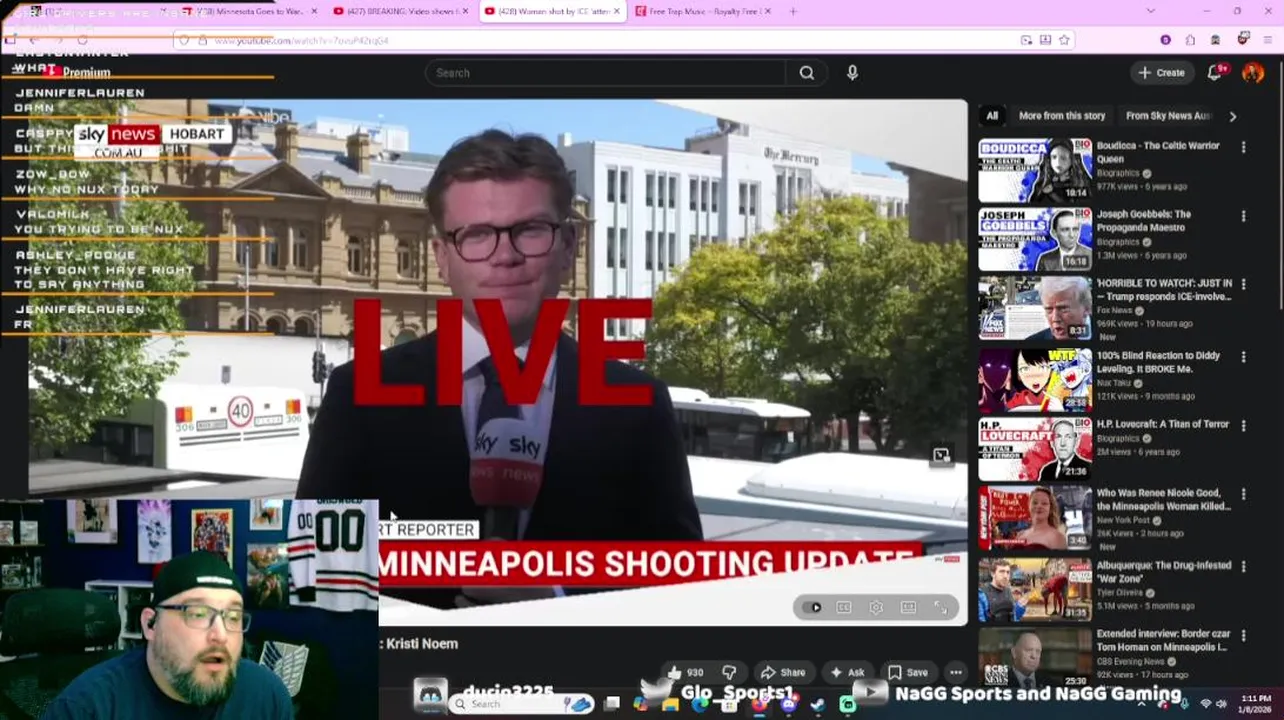Switch to Minnesota Goes to War browser tab
This screenshot has height=720, width=1284.
(249, 12)
